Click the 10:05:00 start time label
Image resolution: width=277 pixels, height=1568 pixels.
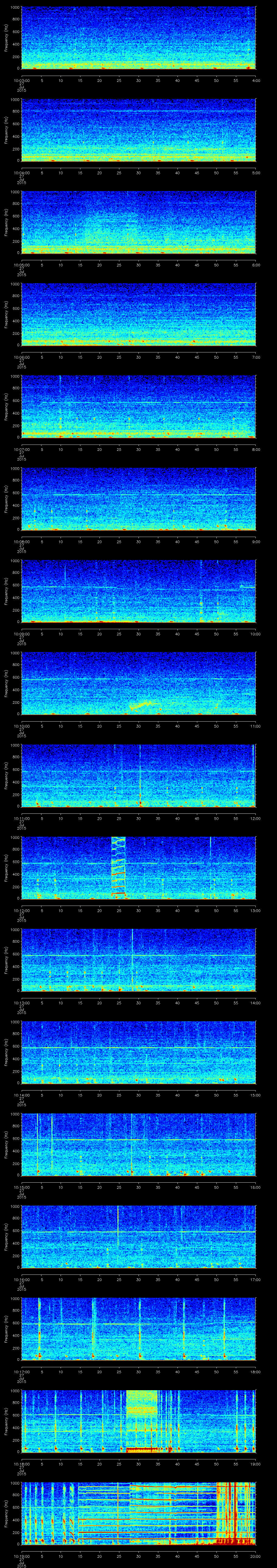pos(21,265)
